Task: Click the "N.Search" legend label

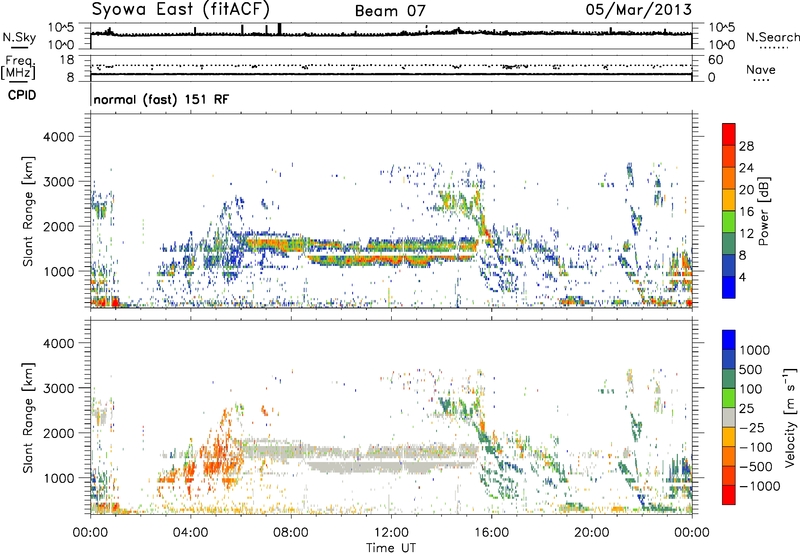Action: (773, 37)
